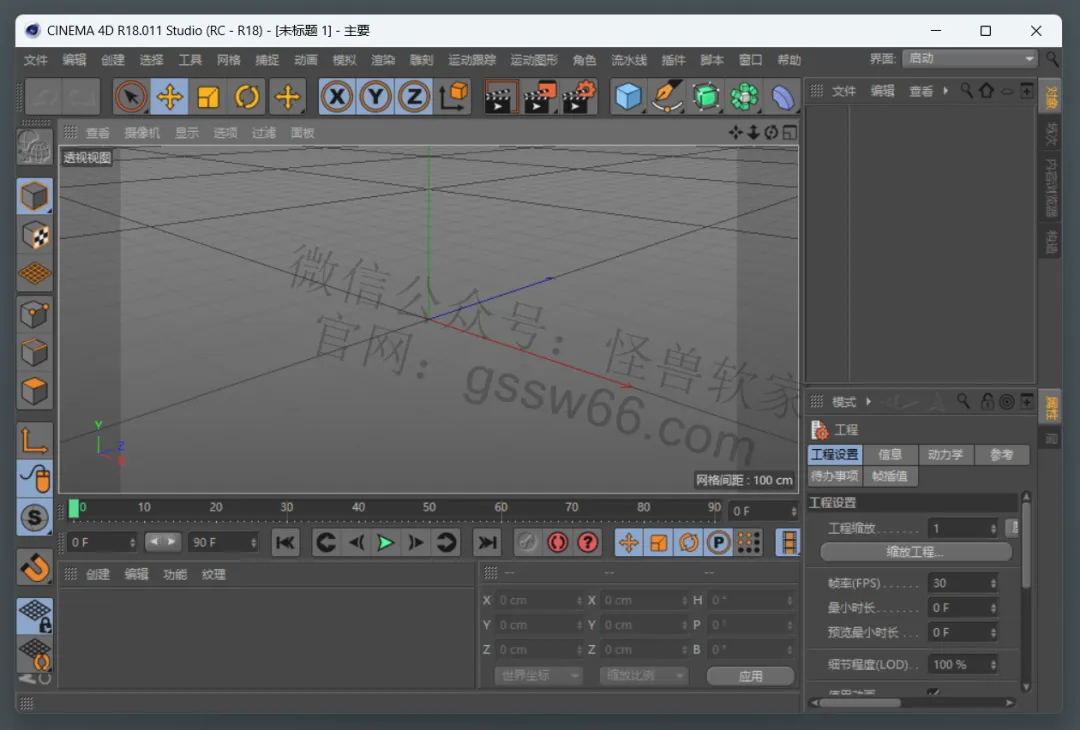Open the 缩放比例 dropdown
The height and width of the screenshot is (730, 1080).
tap(644, 676)
